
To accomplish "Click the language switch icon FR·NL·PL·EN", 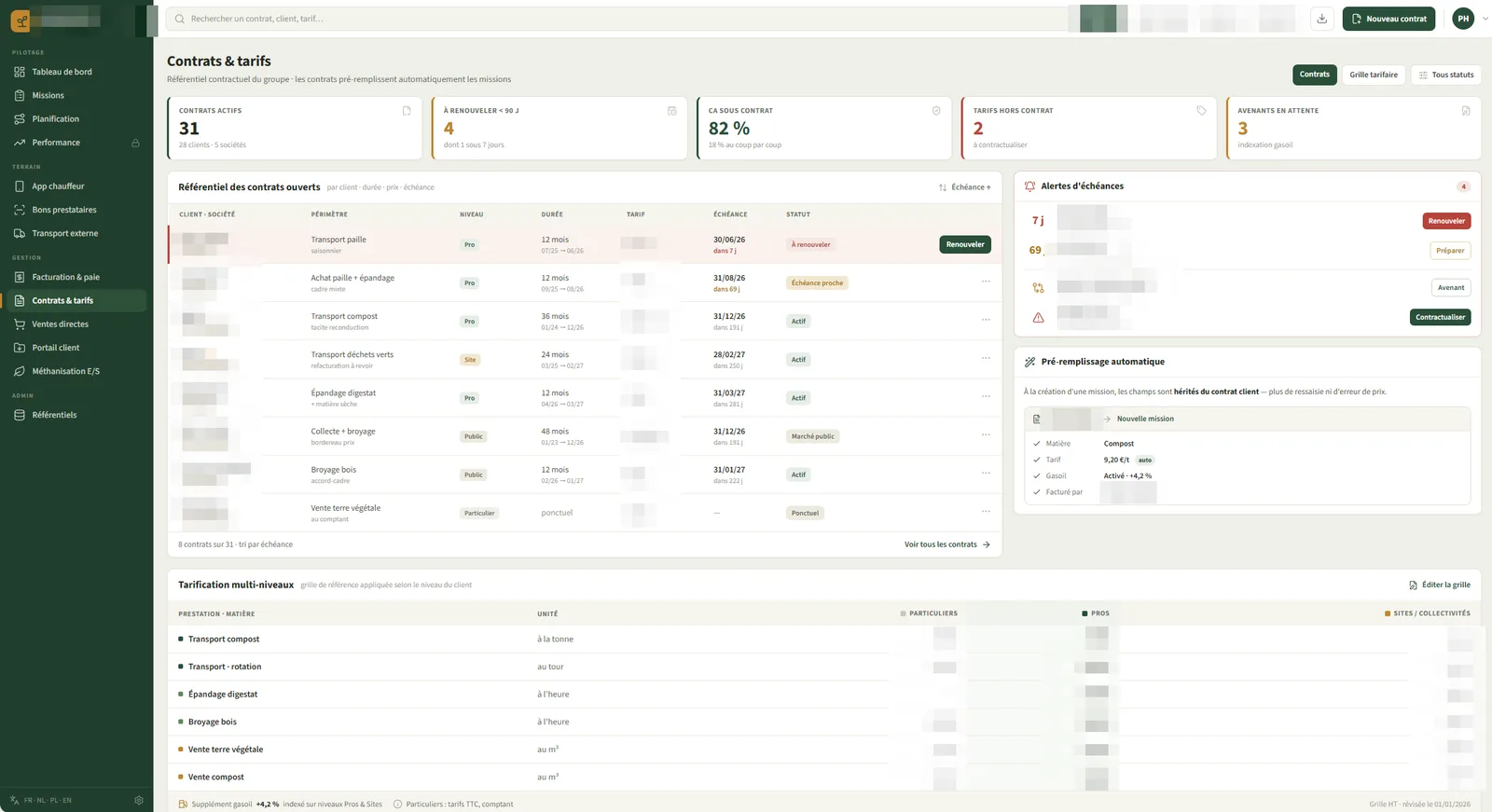I will click(14, 800).
